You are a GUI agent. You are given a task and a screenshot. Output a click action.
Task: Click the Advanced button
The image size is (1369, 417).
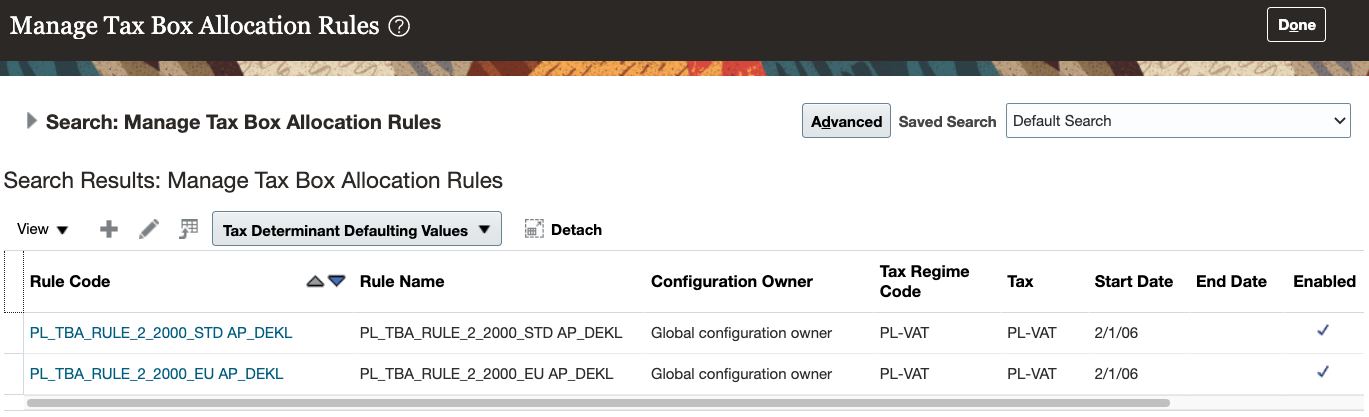tap(846, 121)
